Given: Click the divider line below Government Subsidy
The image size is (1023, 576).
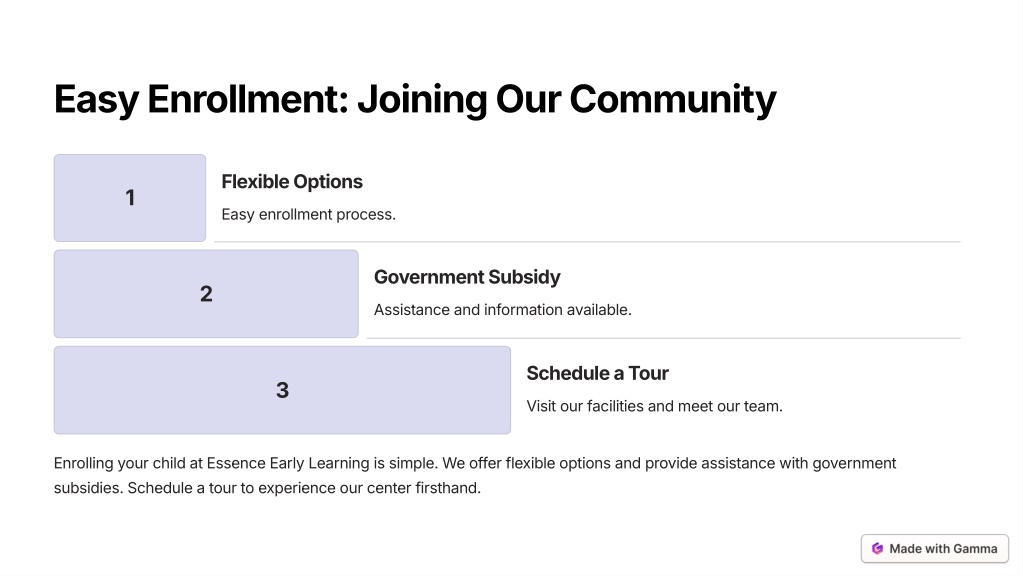Looking at the screenshot, I should click(x=664, y=338).
